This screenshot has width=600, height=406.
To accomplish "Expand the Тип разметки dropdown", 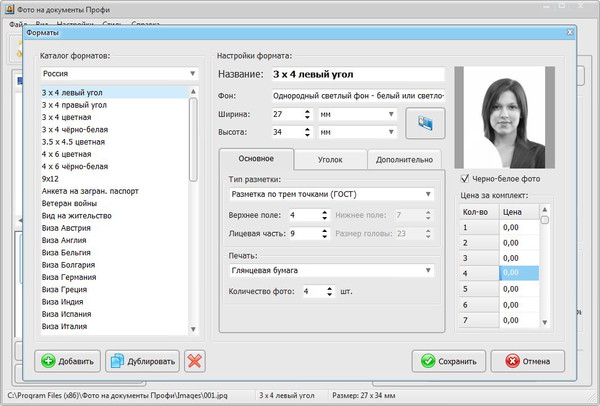I will click(x=326, y=193).
